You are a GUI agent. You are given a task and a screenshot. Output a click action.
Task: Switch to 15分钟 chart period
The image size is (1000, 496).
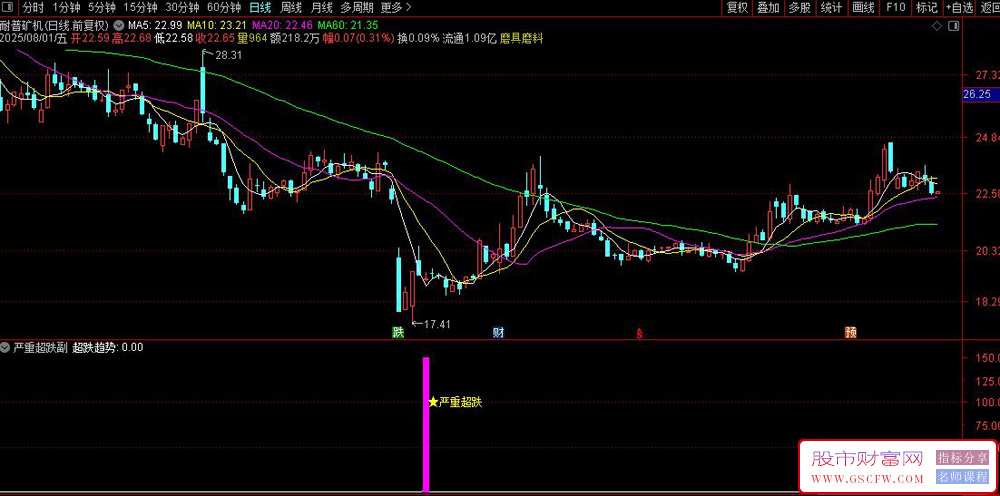tap(140, 8)
